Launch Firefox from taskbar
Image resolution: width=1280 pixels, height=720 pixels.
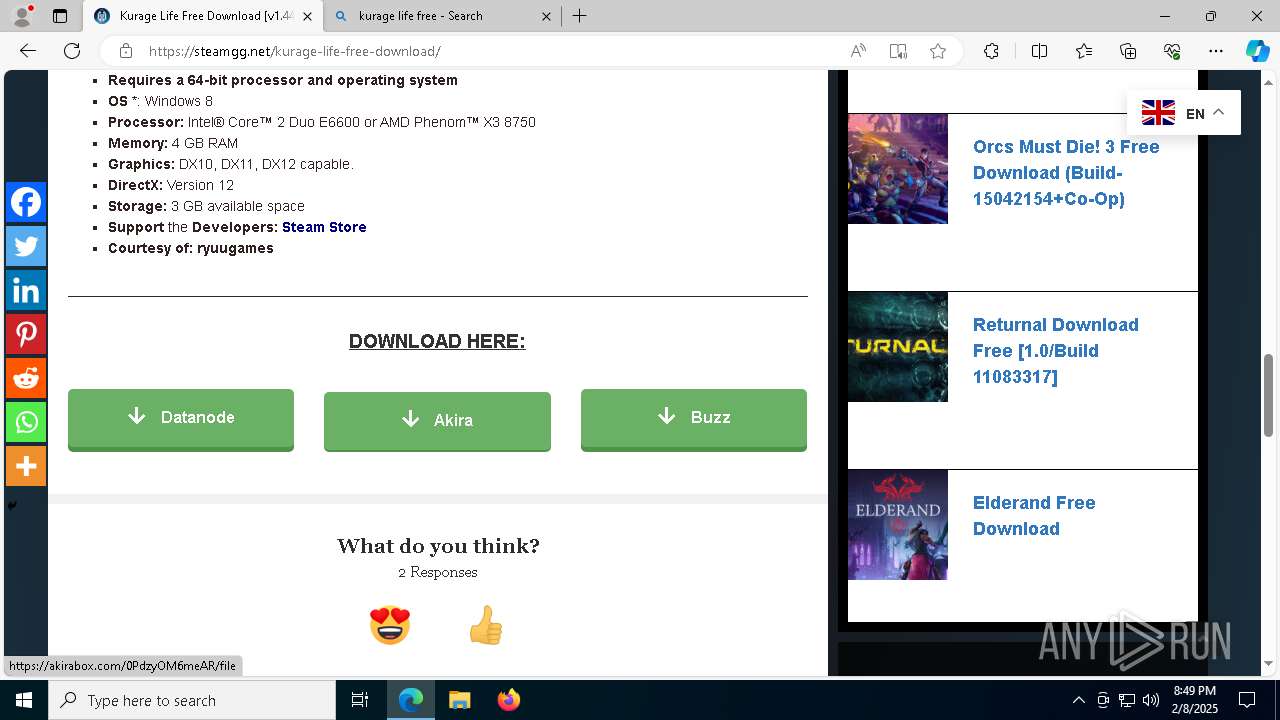point(508,700)
